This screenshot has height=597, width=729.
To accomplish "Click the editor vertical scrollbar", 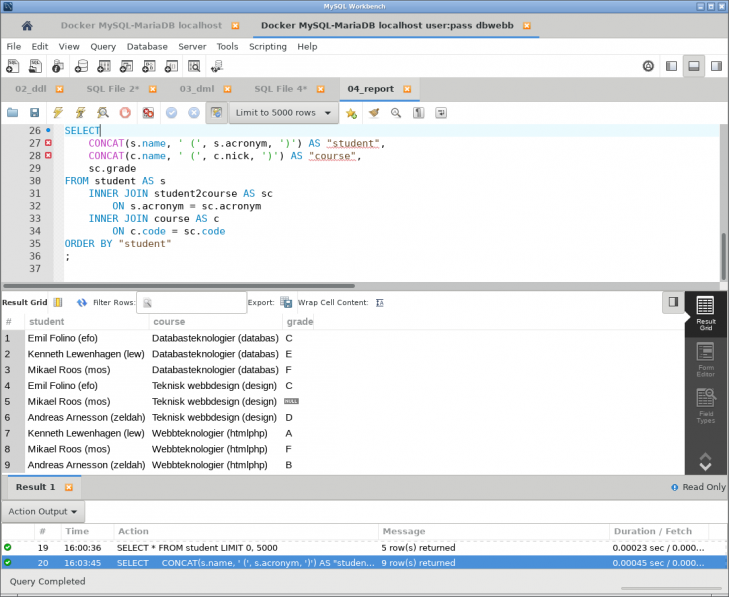I will coord(724,256).
